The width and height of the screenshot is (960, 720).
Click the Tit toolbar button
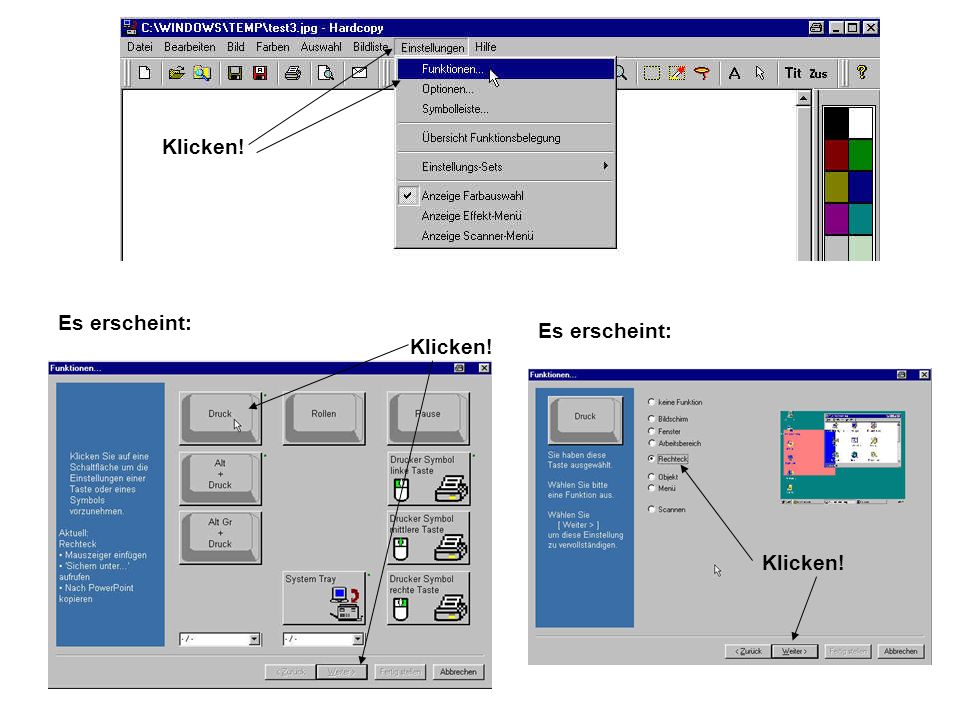[x=793, y=73]
